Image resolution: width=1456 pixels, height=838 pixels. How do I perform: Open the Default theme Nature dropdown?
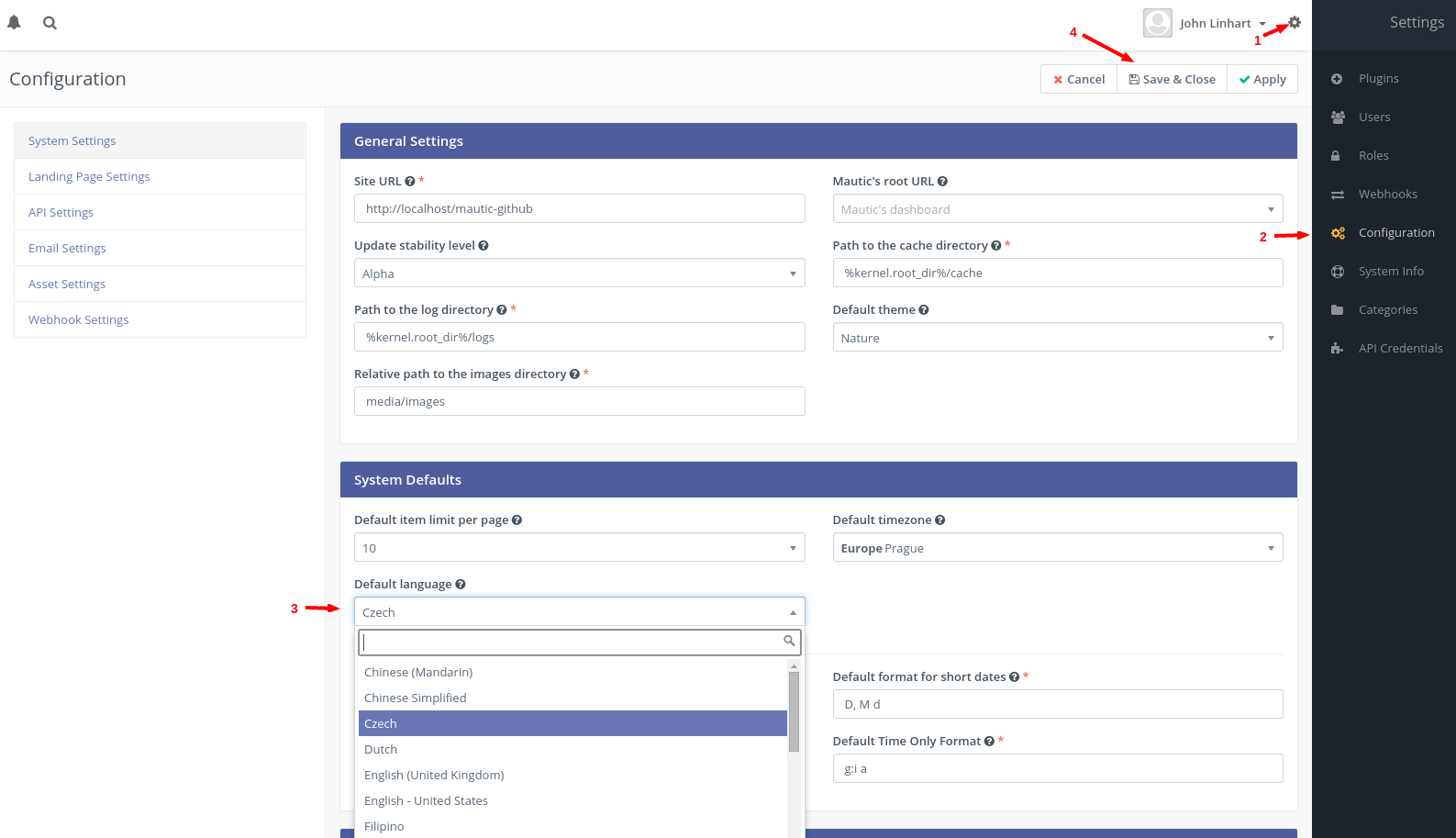tap(1058, 338)
